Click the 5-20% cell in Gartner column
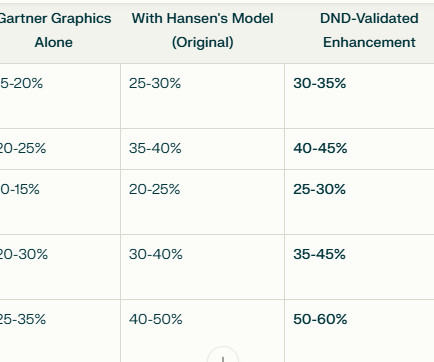Image resolution: width=434 pixels, height=362 pixels. coord(21,83)
